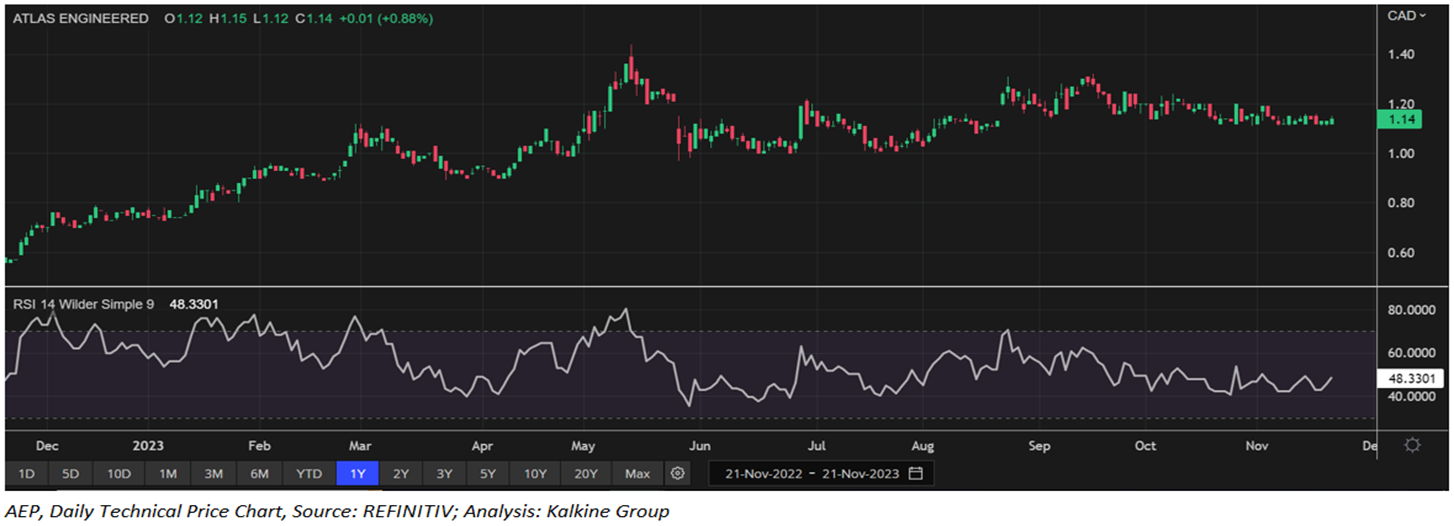Select the 1D range tab
The image size is (1454, 526).
coord(27,473)
